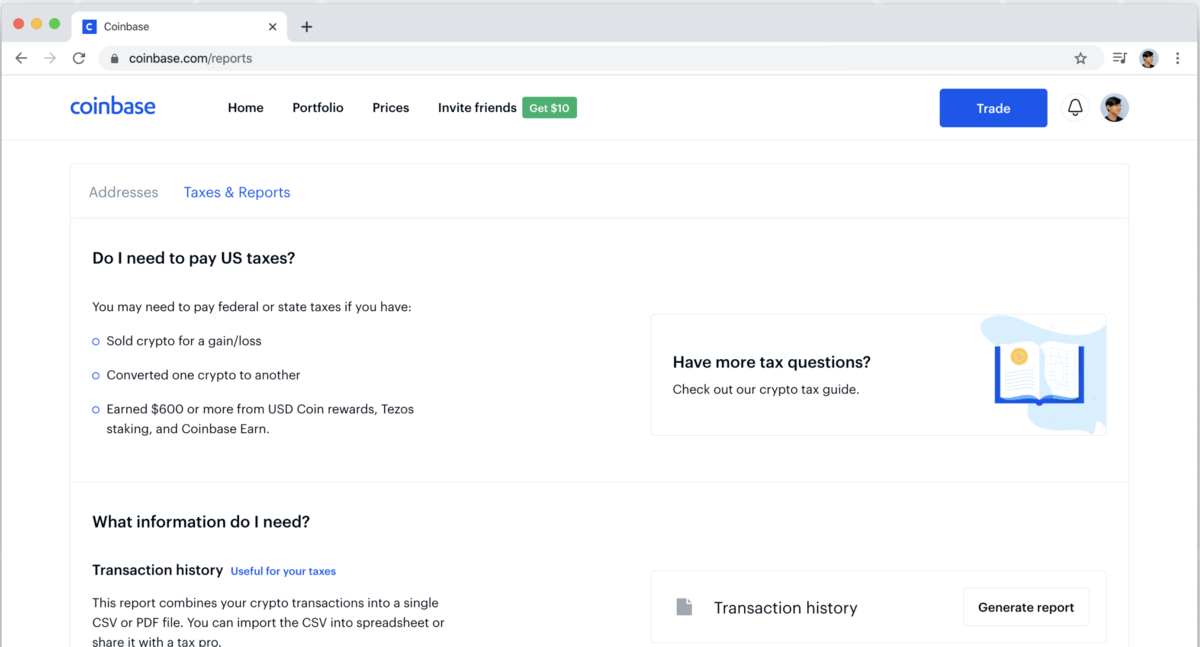Screen dimensions: 1200x647
Task: Select the Coinbase tab in the tab strip
Action: [180, 27]
